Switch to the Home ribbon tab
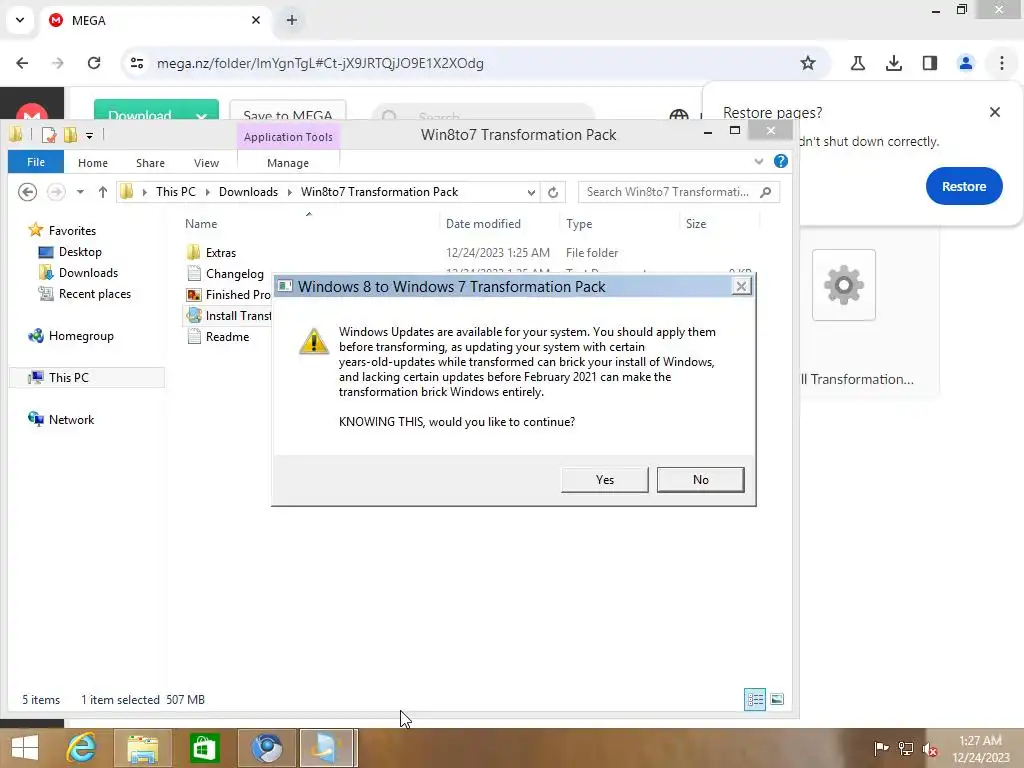This screenshot has width=1024, height=768. 93,163
